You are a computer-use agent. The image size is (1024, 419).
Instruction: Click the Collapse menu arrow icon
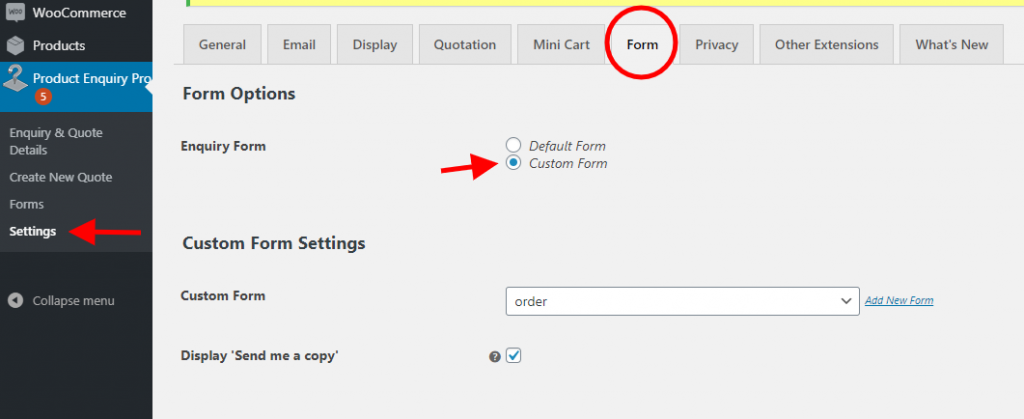[x=16, y=301]
